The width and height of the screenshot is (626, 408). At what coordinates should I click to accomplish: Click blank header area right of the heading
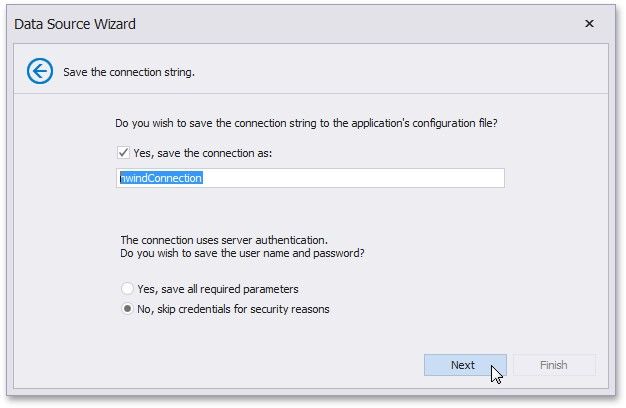400,72
